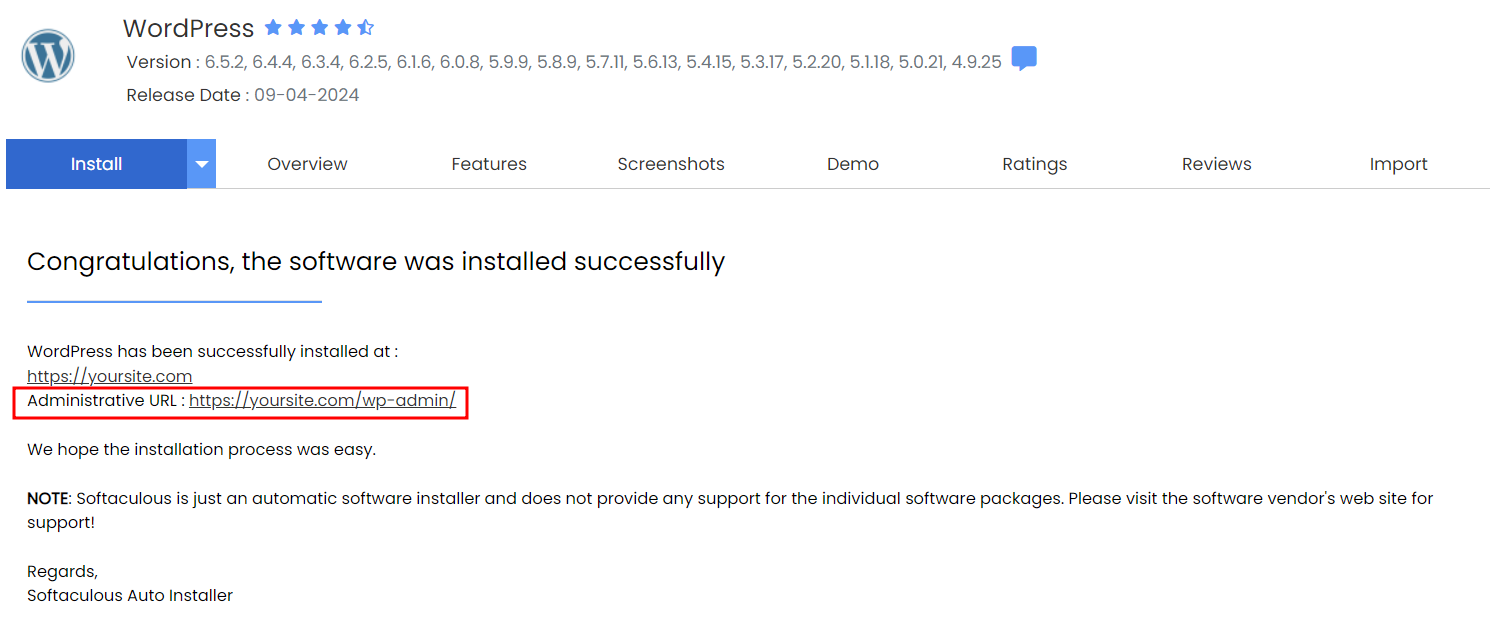Open the Demo tab
The width and height of the screenshot is (1496, 641).
point(853,164)
